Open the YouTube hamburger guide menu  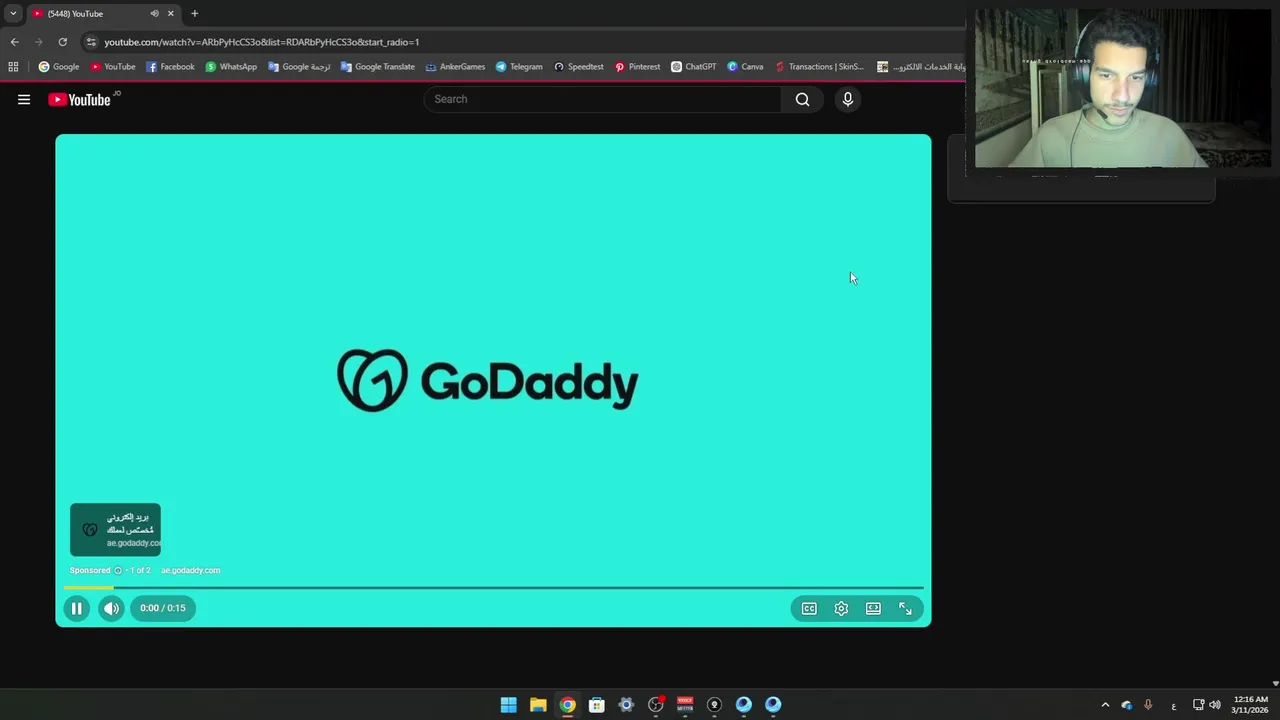click(x=24, y=99)
